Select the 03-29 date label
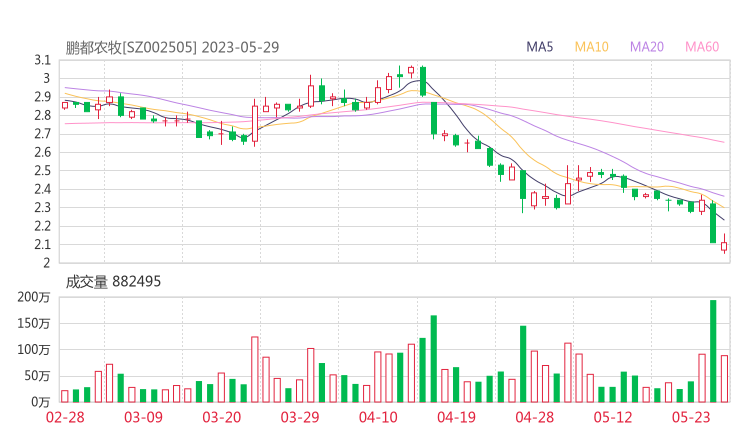Screen dimensions: 740x440 (300, 417)
